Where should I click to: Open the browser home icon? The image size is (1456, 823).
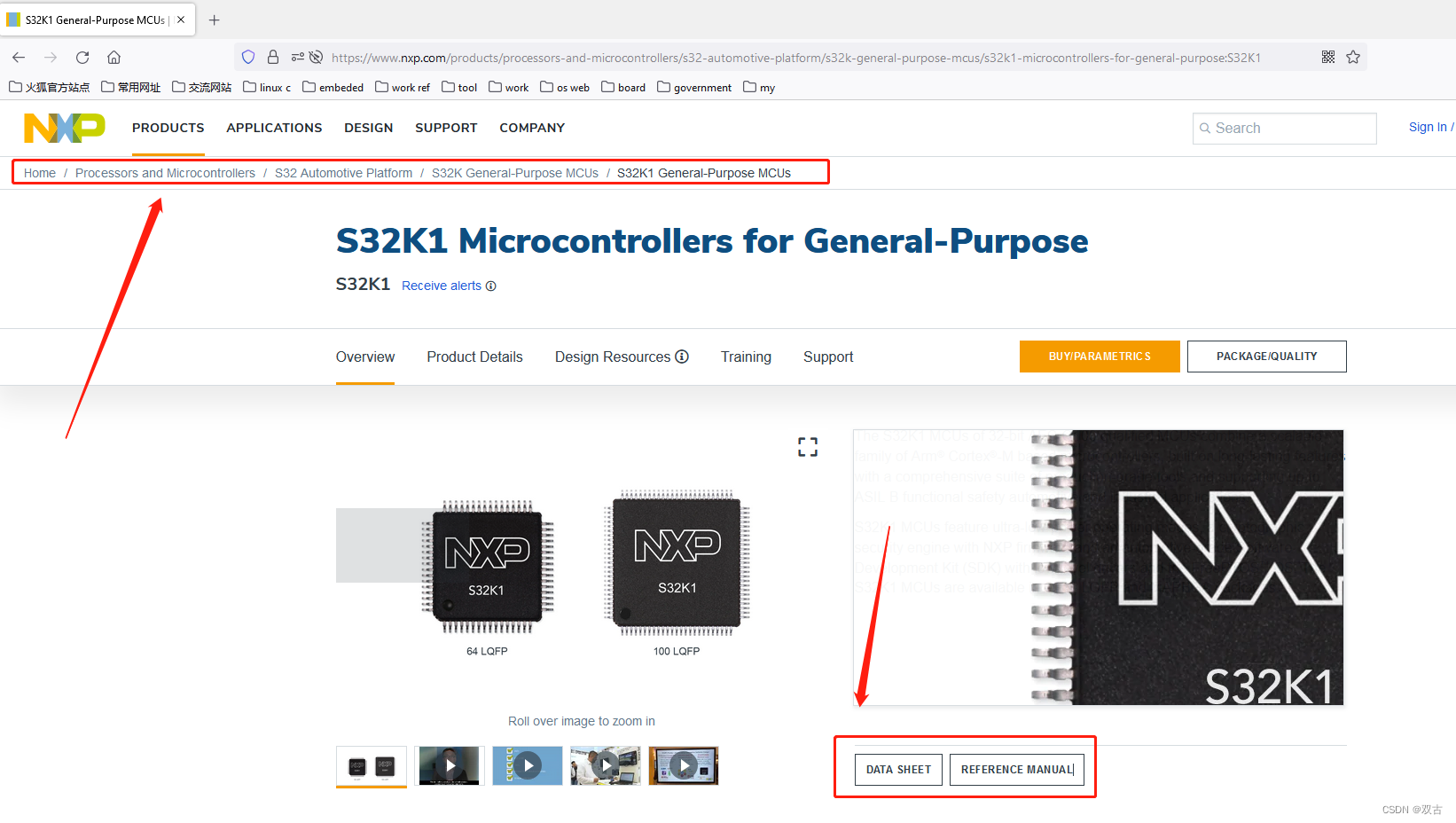coord(114,58)
